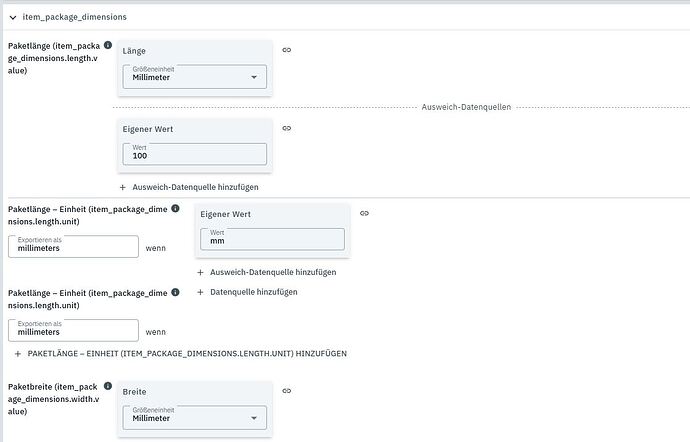Screen dimensions: 690x442
Task: Click link icon beside Eigener Wert mm
Action: tap(364, 213)
